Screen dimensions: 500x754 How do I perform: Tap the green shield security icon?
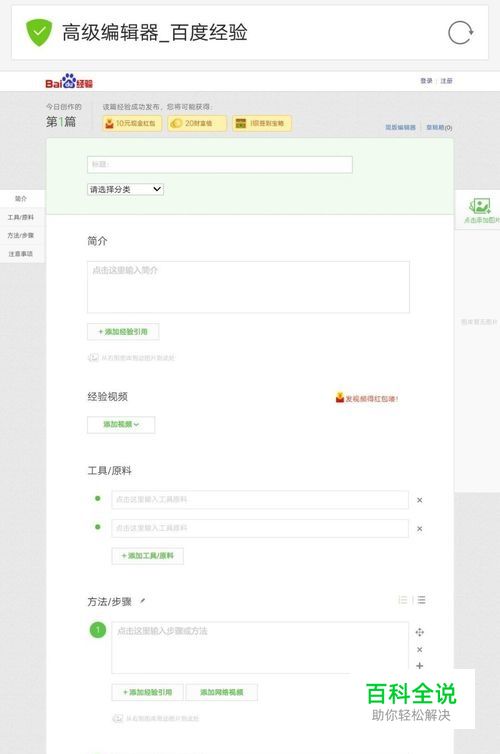coord(39,32)
